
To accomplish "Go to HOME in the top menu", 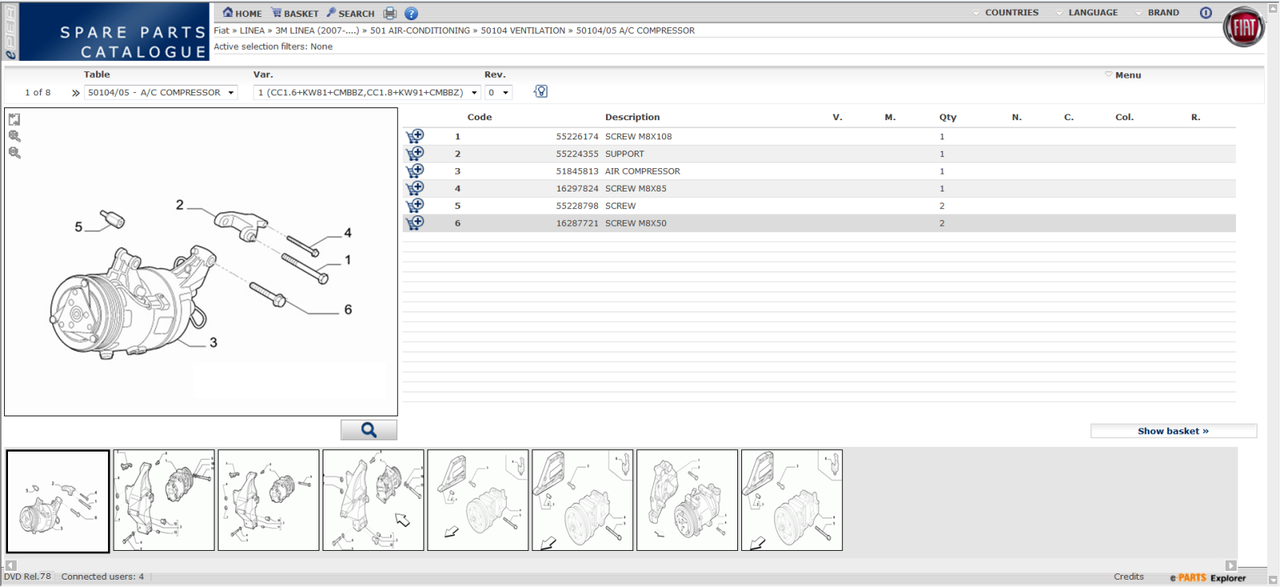I will coord(248,14).
